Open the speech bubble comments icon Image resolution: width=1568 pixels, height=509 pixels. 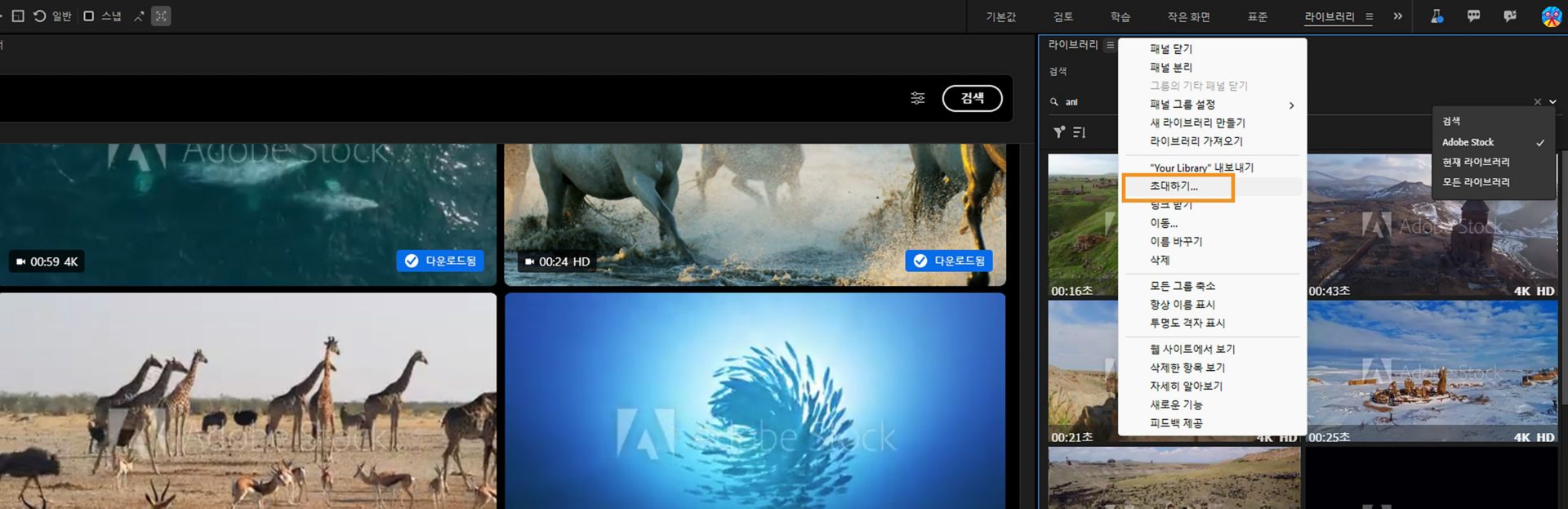pyautogui.click(x=1473, y=16)
